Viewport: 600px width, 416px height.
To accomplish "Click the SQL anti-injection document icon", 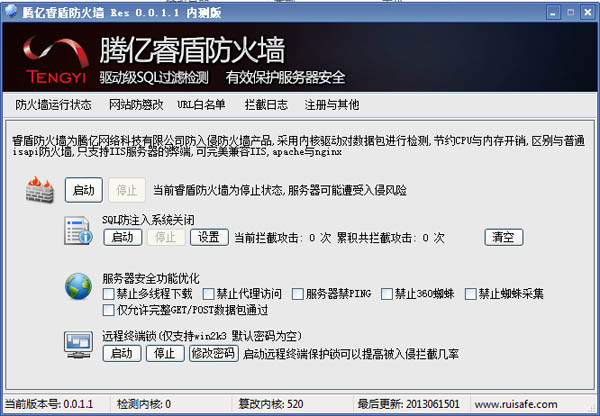I will 78,230.
